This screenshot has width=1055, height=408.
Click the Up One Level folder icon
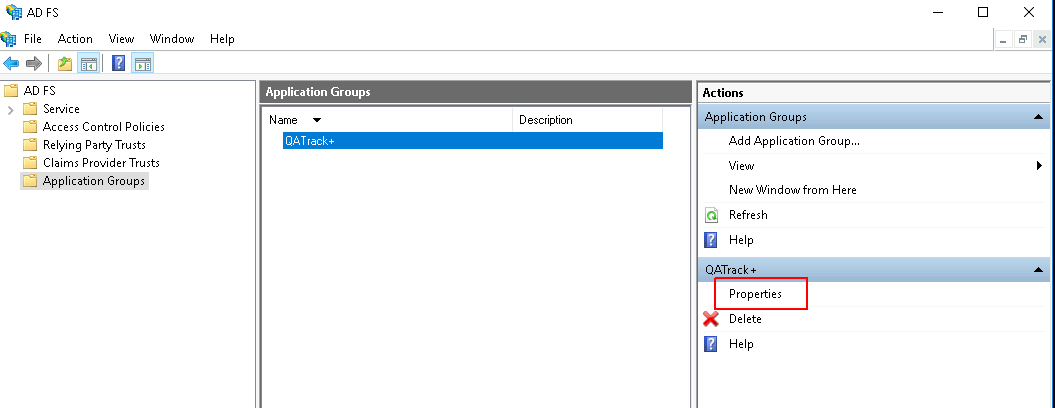[65, 64]
